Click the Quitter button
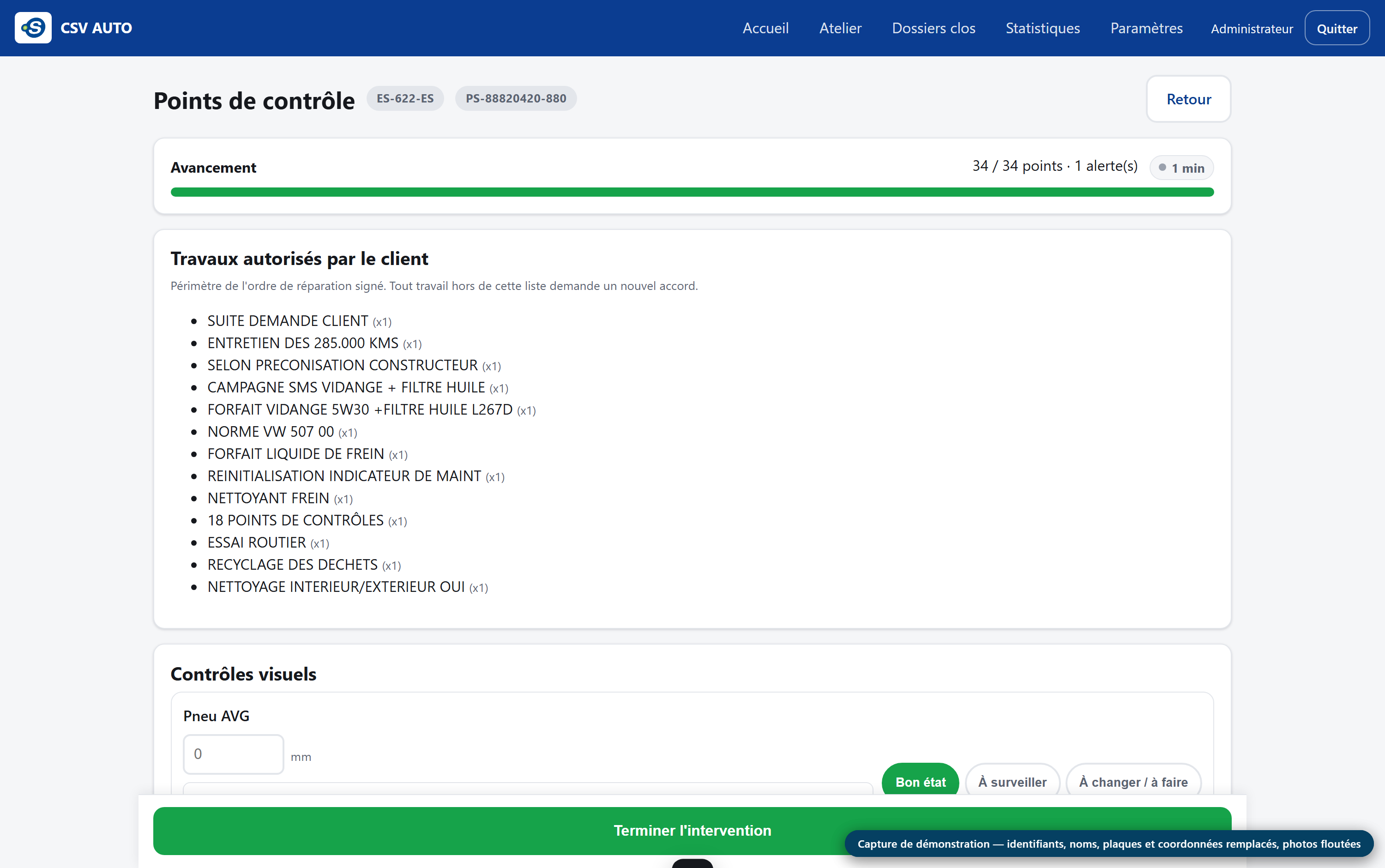The height and width of the screenshot is (868, 1385). tap(1337, 28)
